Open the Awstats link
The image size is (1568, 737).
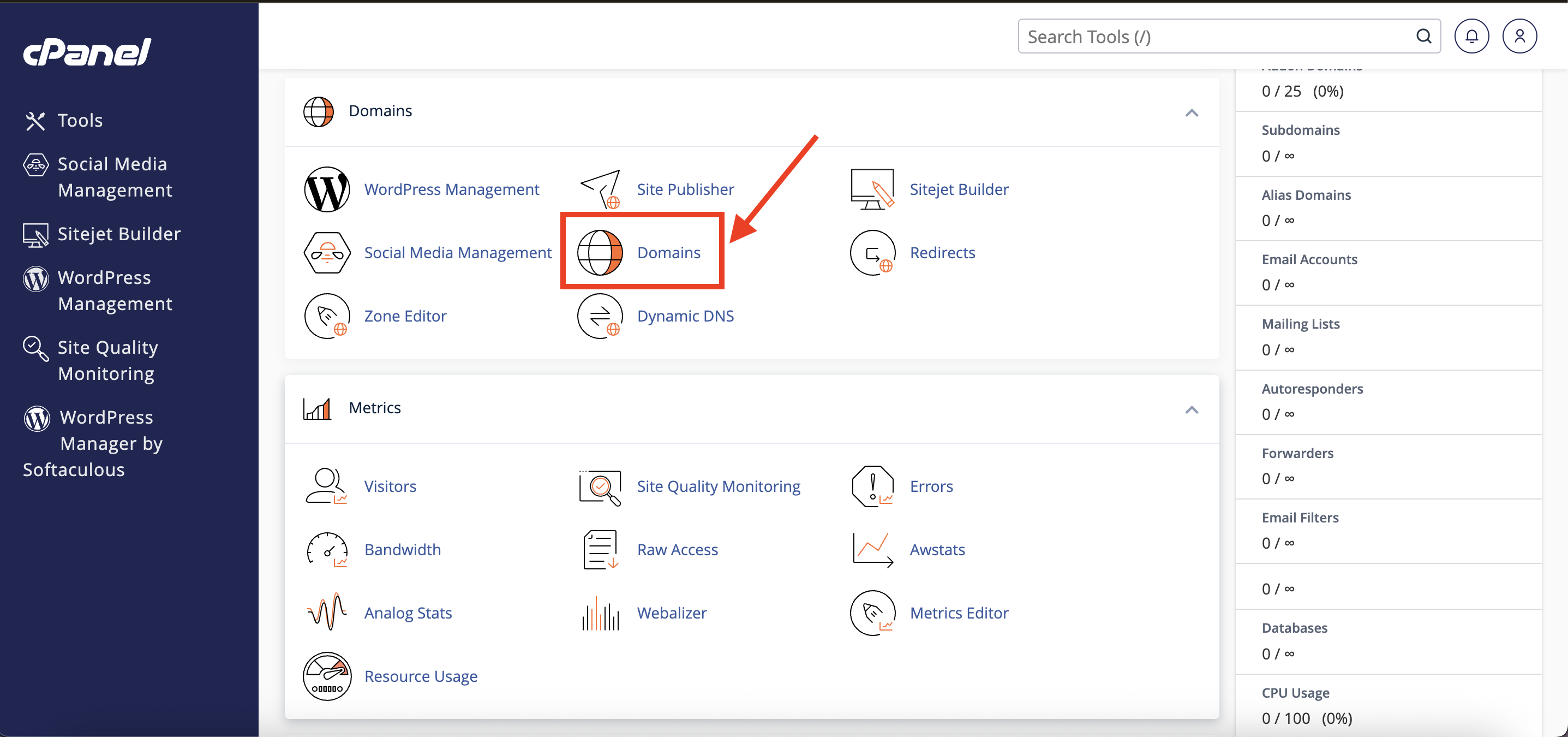tap(937, 549)
